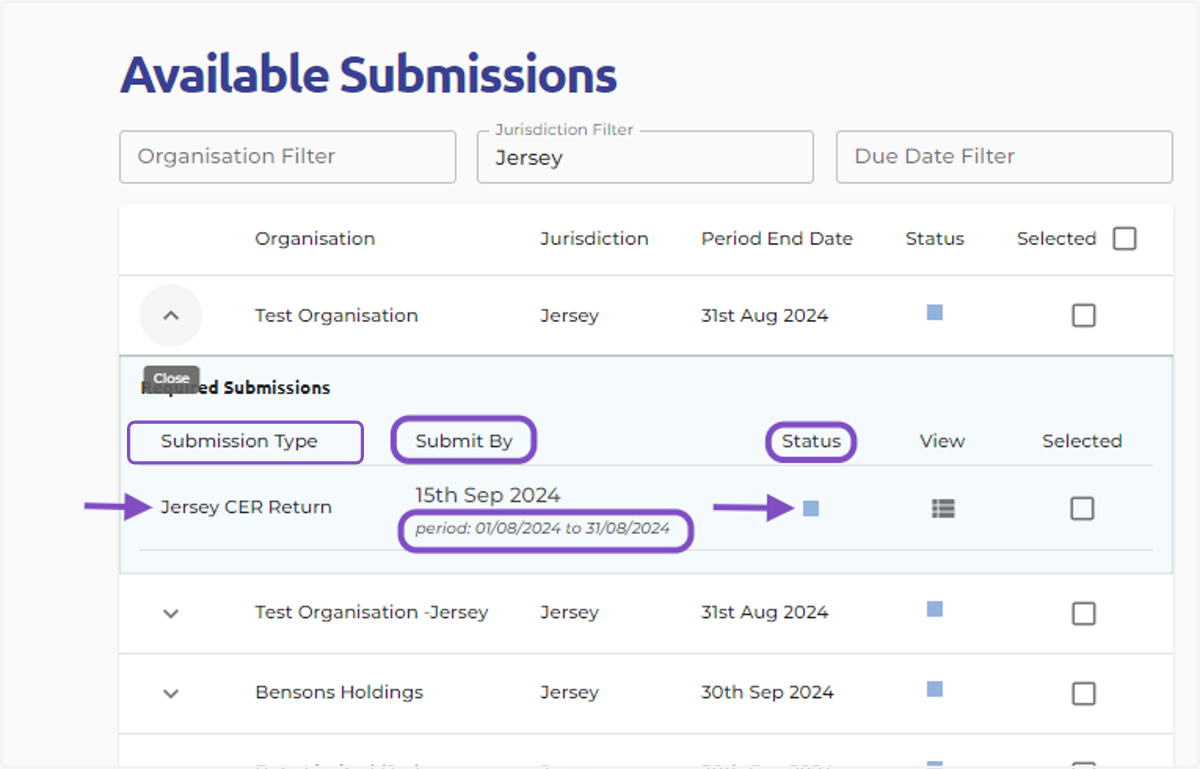Collapse the Test Organisation row
This screenshot has height=769, width=1200.
171,315
